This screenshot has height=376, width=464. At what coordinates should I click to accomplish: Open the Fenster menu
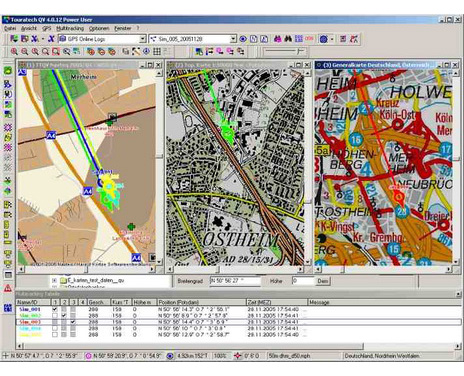(123, 29)
